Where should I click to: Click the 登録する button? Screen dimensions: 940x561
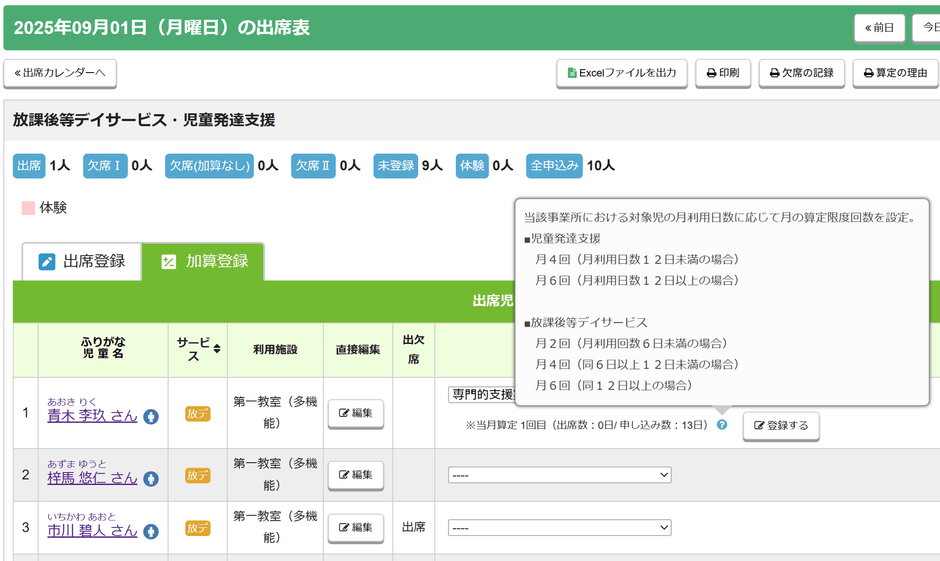coord(780,425)
